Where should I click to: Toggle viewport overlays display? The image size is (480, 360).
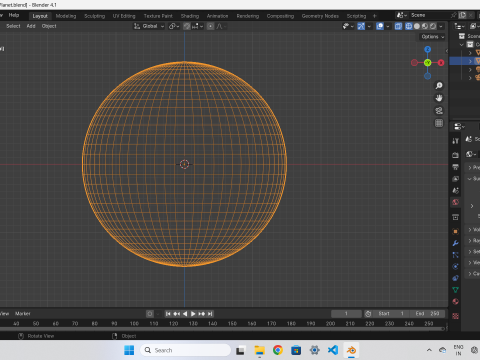(380, 26)
